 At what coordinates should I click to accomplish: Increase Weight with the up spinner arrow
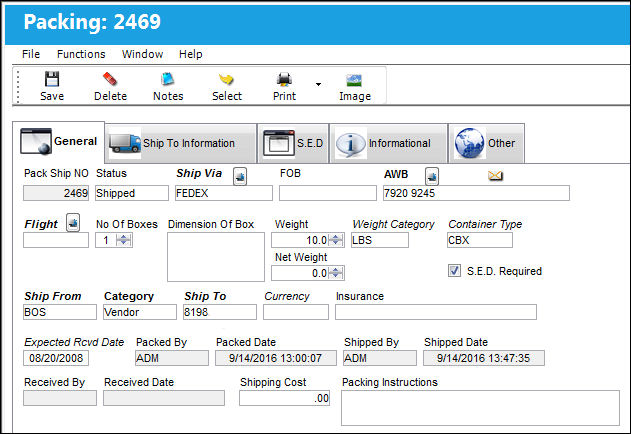point(336,237)
